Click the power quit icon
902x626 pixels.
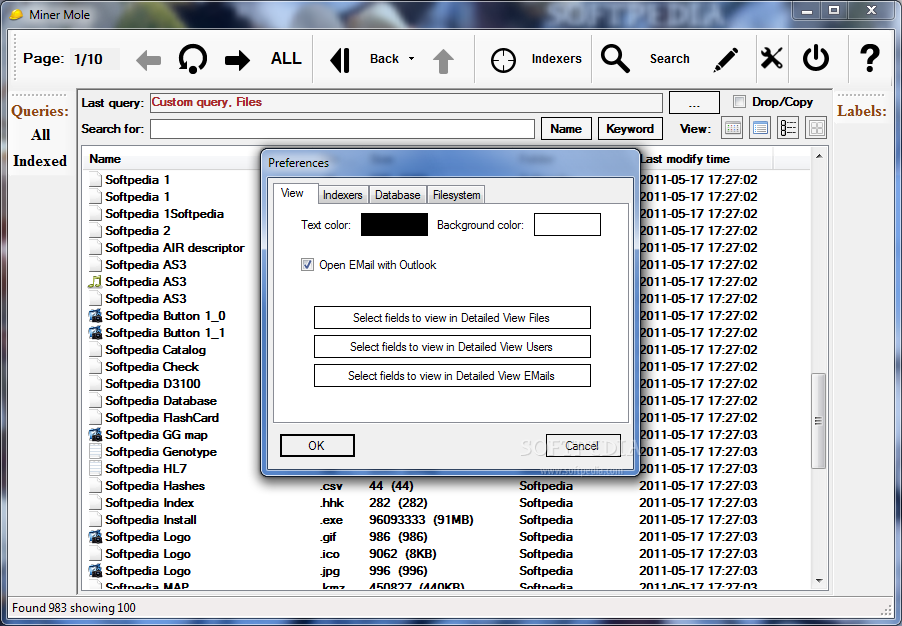click(816, 59)
